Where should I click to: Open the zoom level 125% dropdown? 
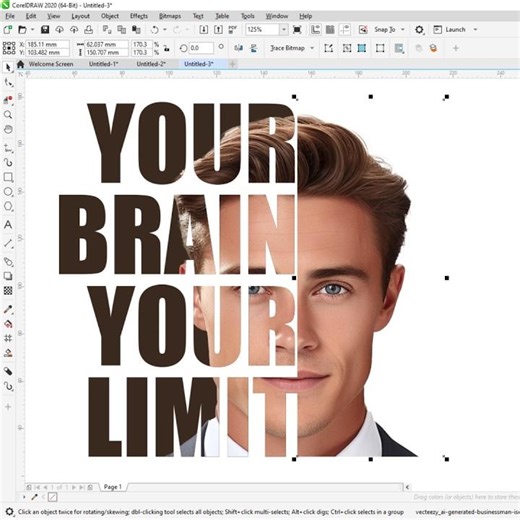click(x=284, y=30)
